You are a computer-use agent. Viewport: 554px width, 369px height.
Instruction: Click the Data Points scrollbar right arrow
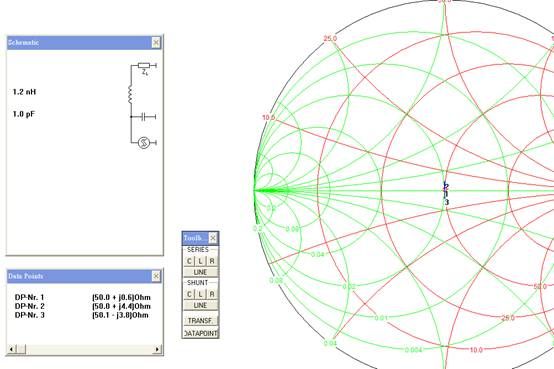click(x=157, y=350)
